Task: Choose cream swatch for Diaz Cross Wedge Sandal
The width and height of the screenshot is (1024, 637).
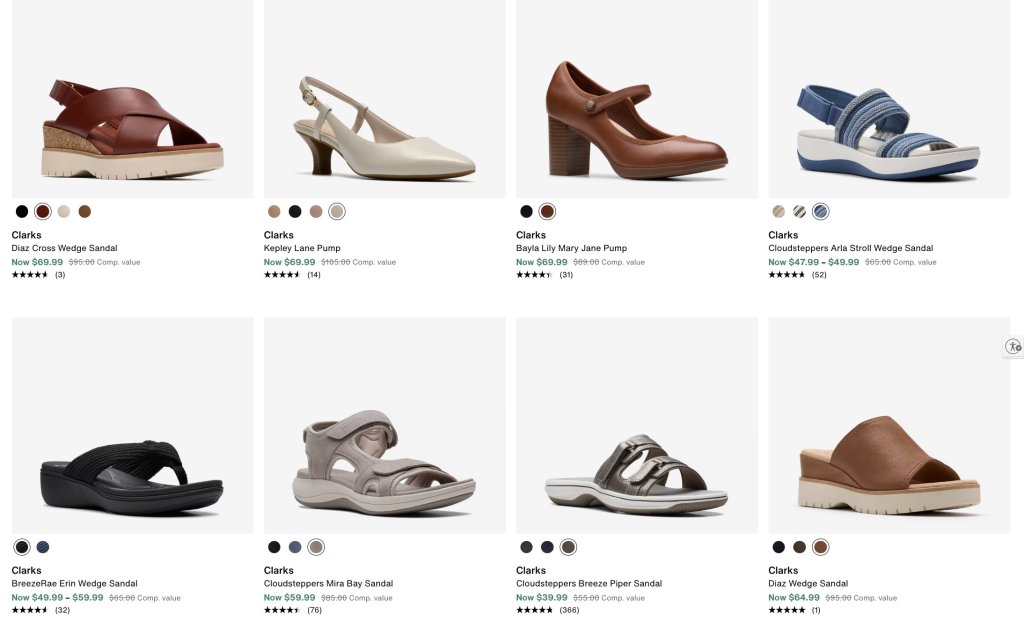Action: [x=63, y=212]
